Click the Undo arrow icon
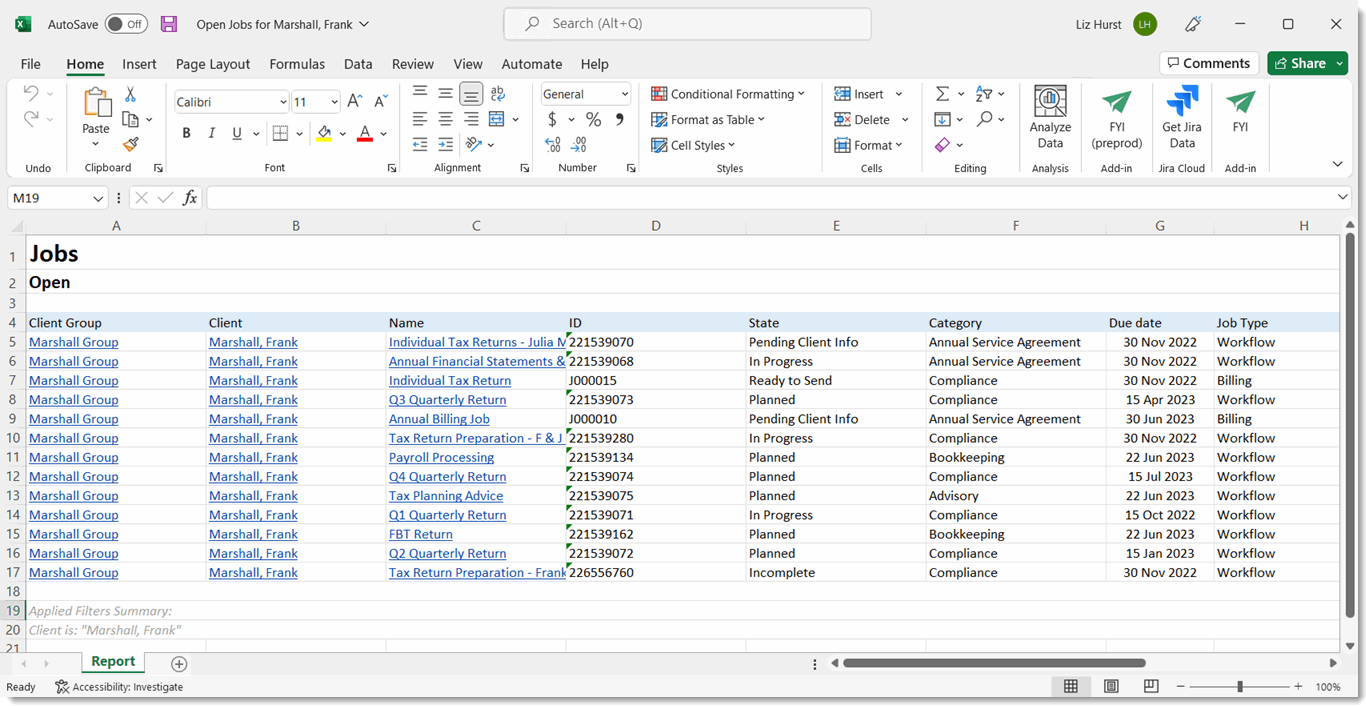The image size is (1366, 706). click(x=30, y=94)
